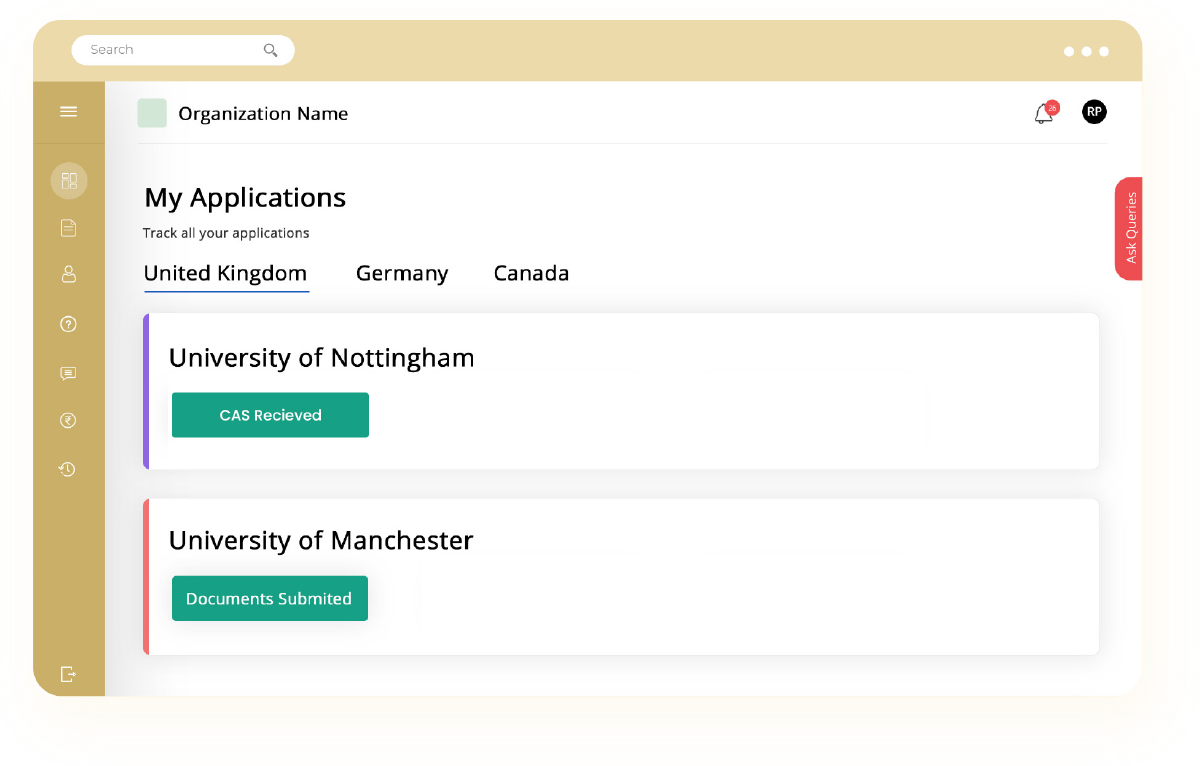Switch to the Germany tab

coord(402,273)
